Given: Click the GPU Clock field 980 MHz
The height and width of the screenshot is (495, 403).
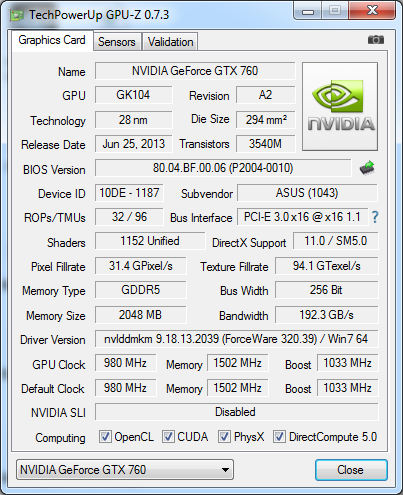Looking at the screenshot, I should (125, 363).
